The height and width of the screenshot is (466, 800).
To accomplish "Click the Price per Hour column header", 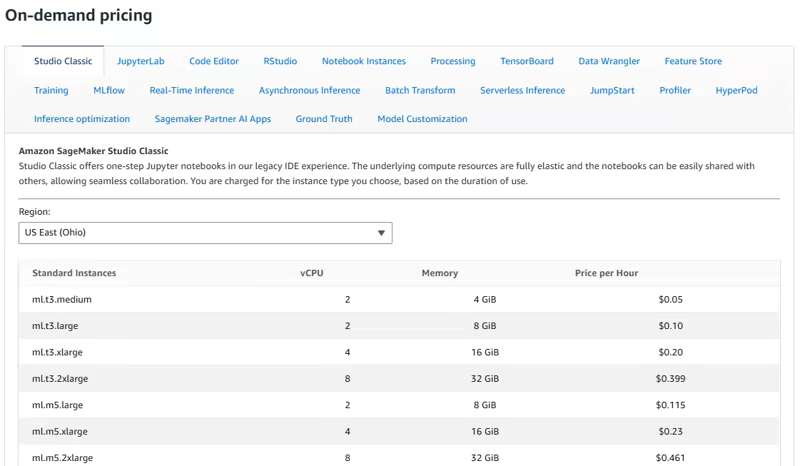I will (606, 273).
